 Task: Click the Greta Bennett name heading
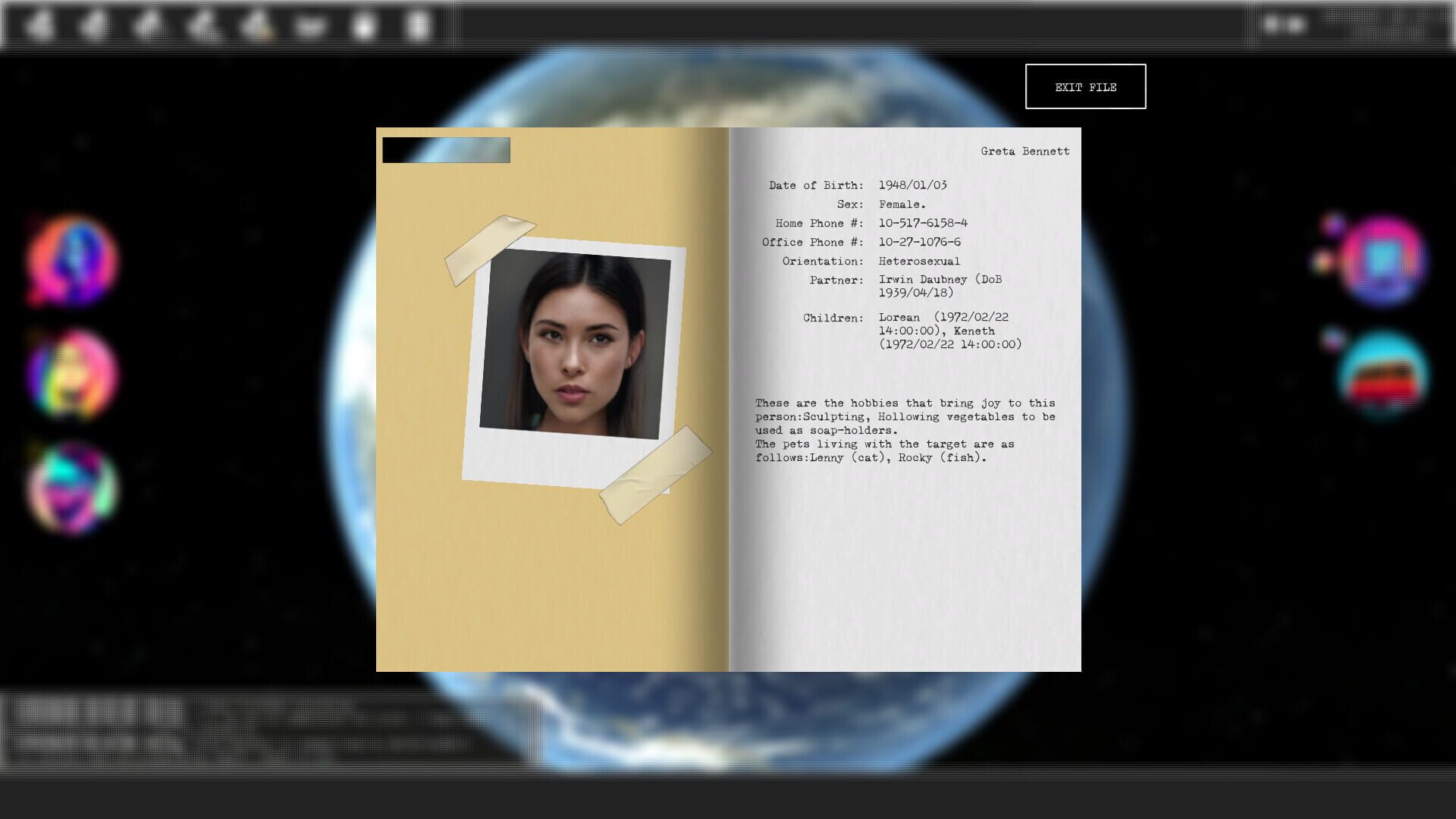pyautogui.click(x=1025, y=151)
